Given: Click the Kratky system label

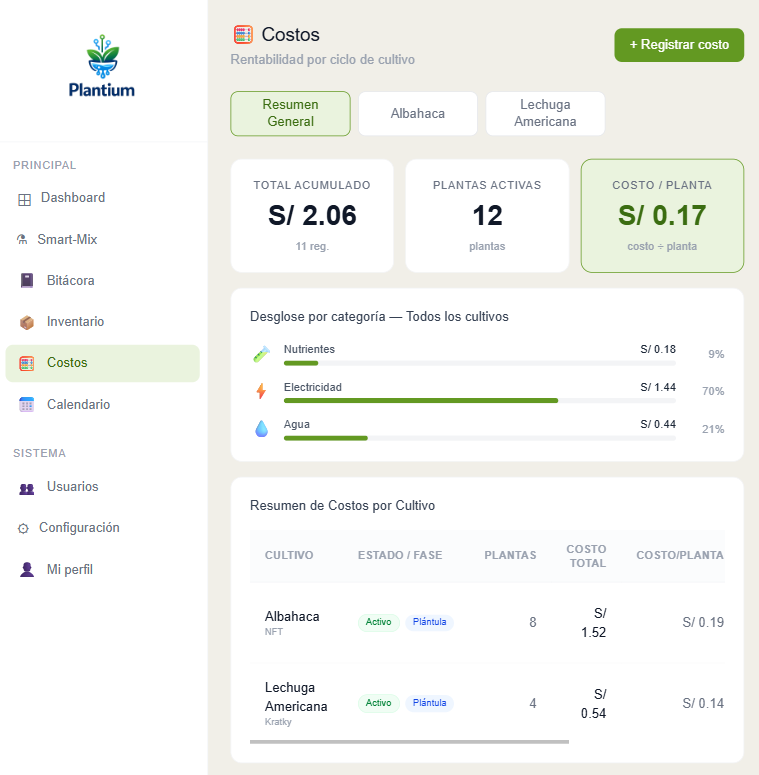Looking at the screenshot, I should 278,722.
